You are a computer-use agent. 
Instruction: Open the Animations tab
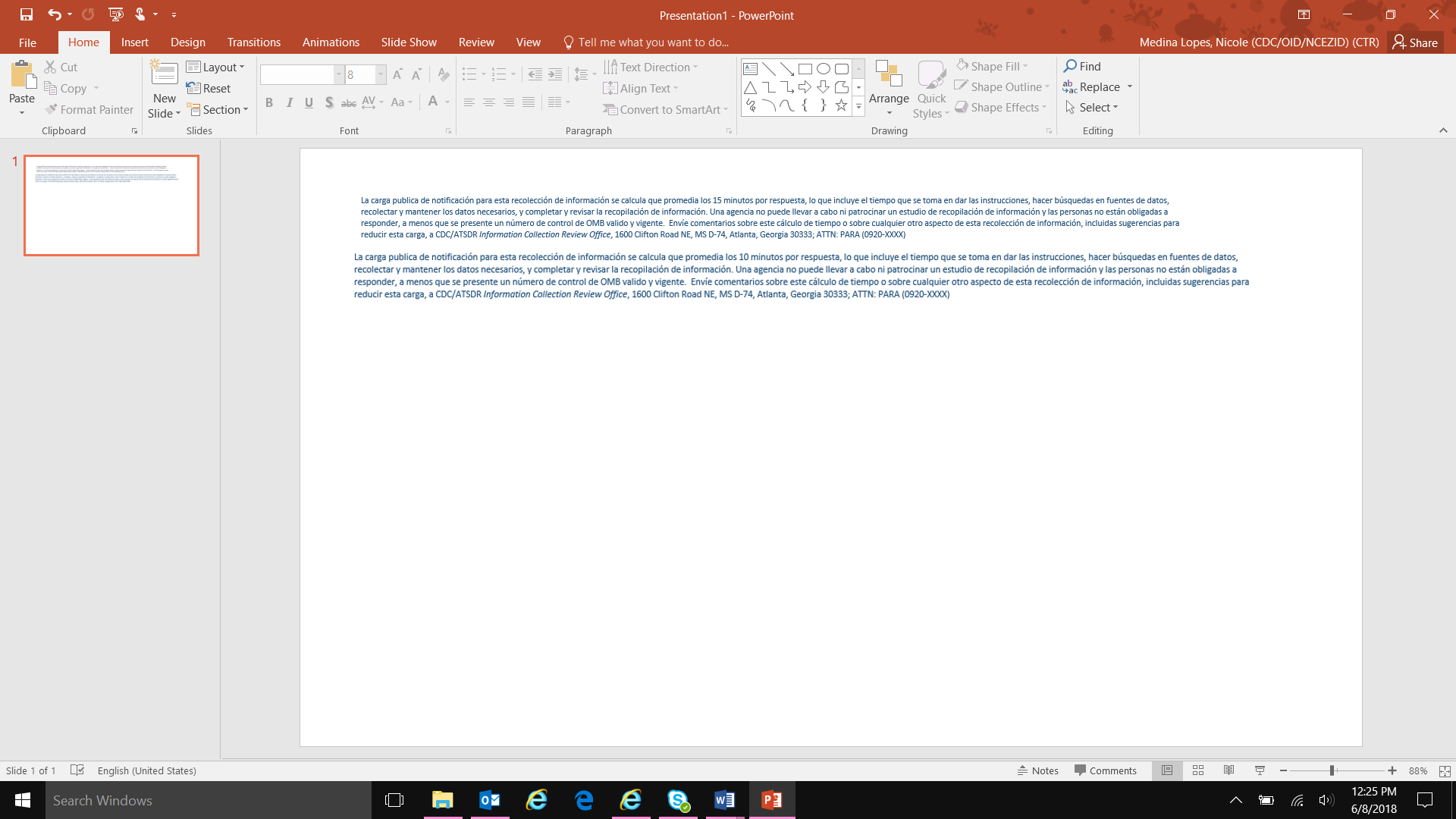click(x=331, y=42)
